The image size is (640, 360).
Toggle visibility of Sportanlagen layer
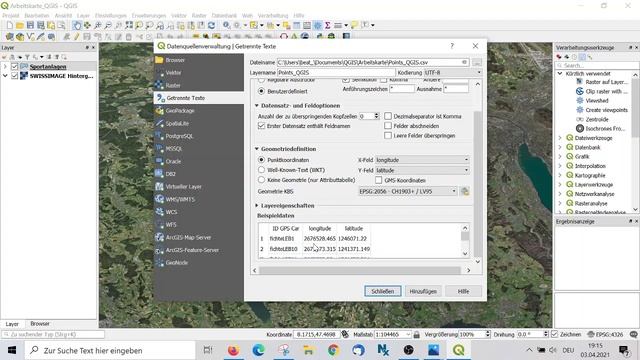[15, 67]
